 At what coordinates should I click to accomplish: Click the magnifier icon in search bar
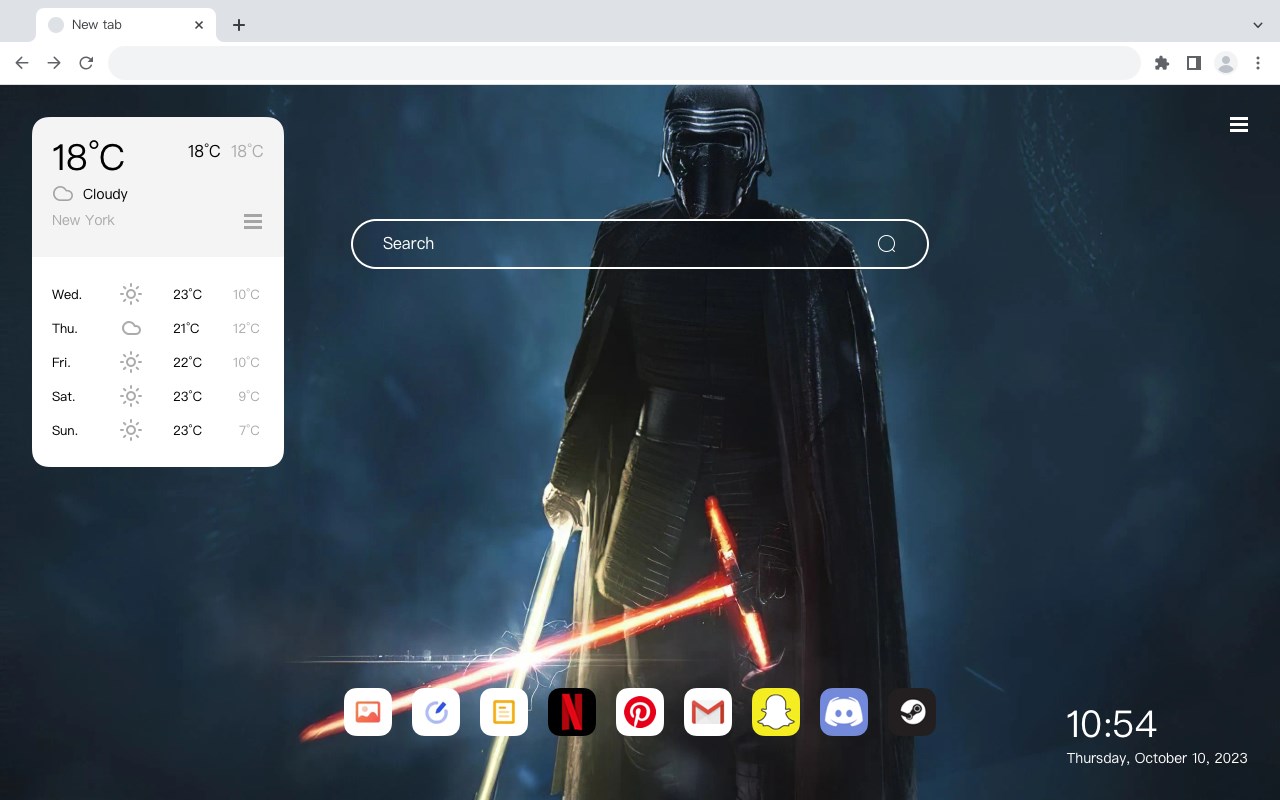(x=886, y=244)
